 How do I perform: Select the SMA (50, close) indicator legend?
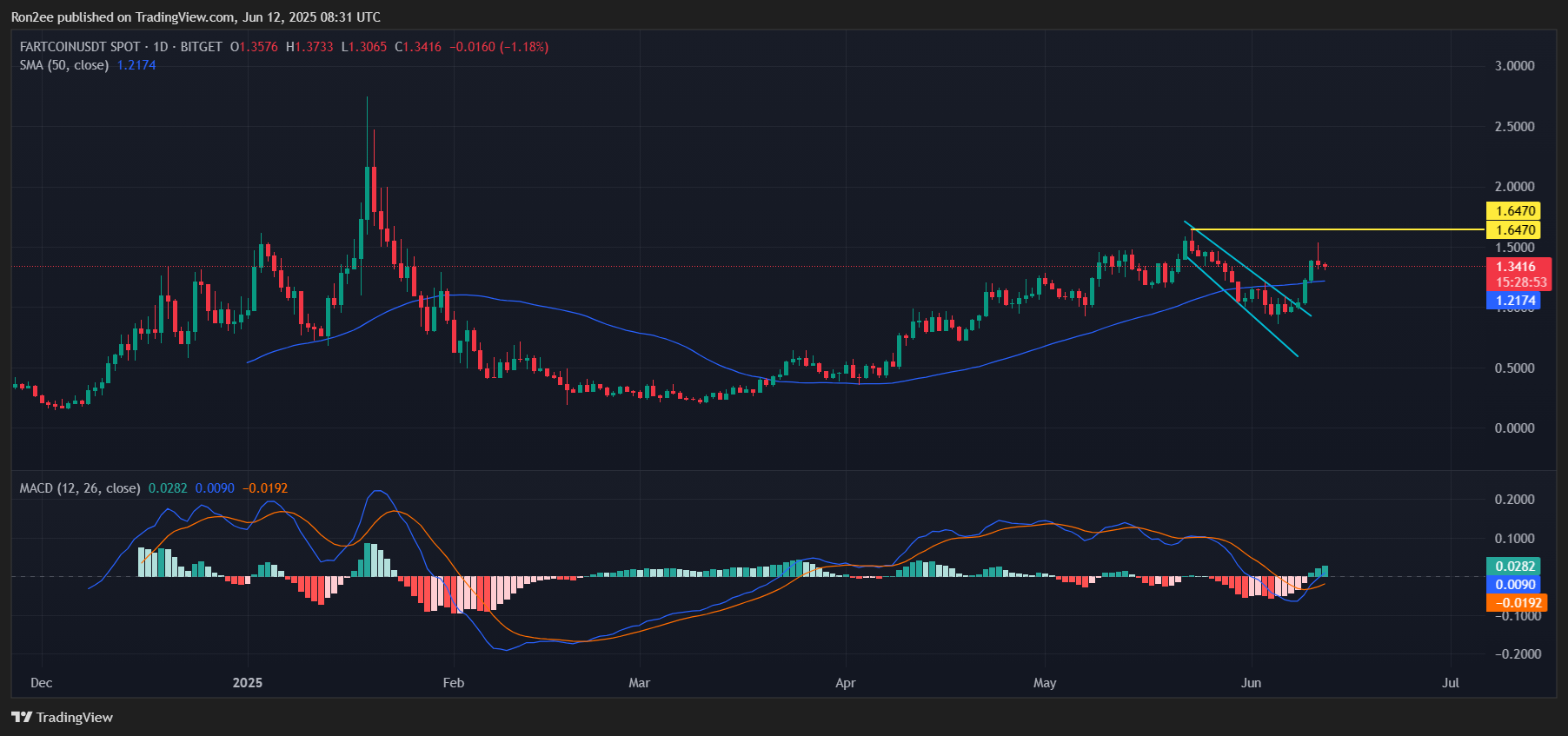(63, 65)
